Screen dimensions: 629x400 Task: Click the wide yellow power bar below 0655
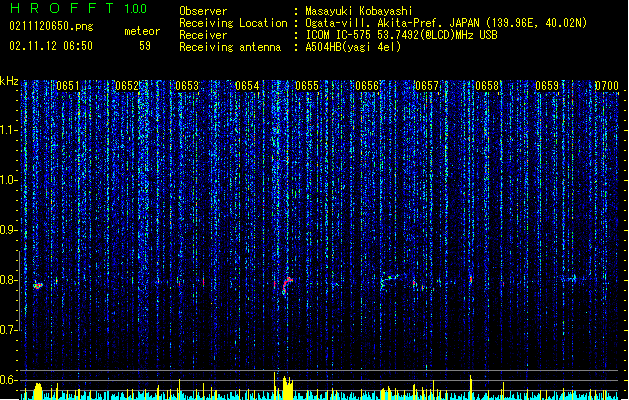(288, 388)
